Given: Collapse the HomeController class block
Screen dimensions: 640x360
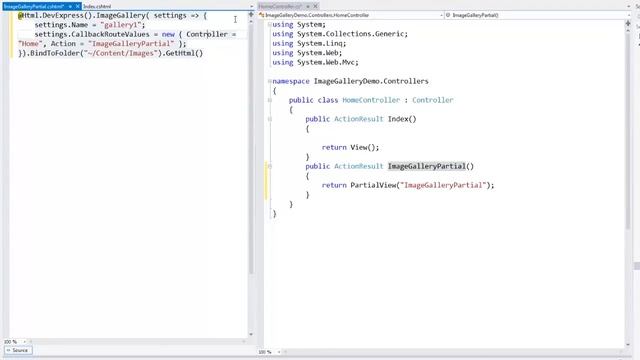Looking at the screenshot, I should 269,100.
